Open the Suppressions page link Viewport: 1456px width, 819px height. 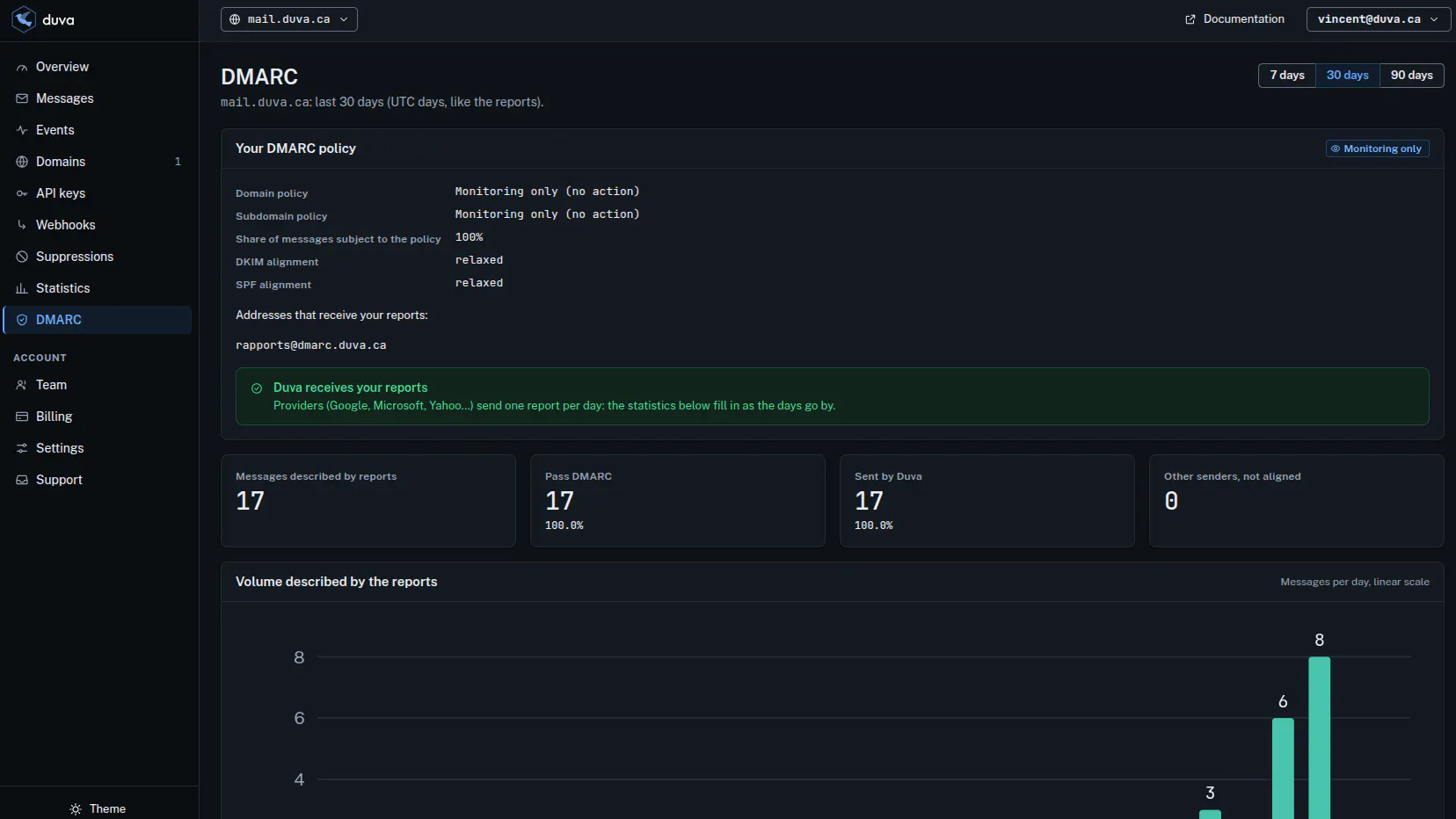click(98, 257)
